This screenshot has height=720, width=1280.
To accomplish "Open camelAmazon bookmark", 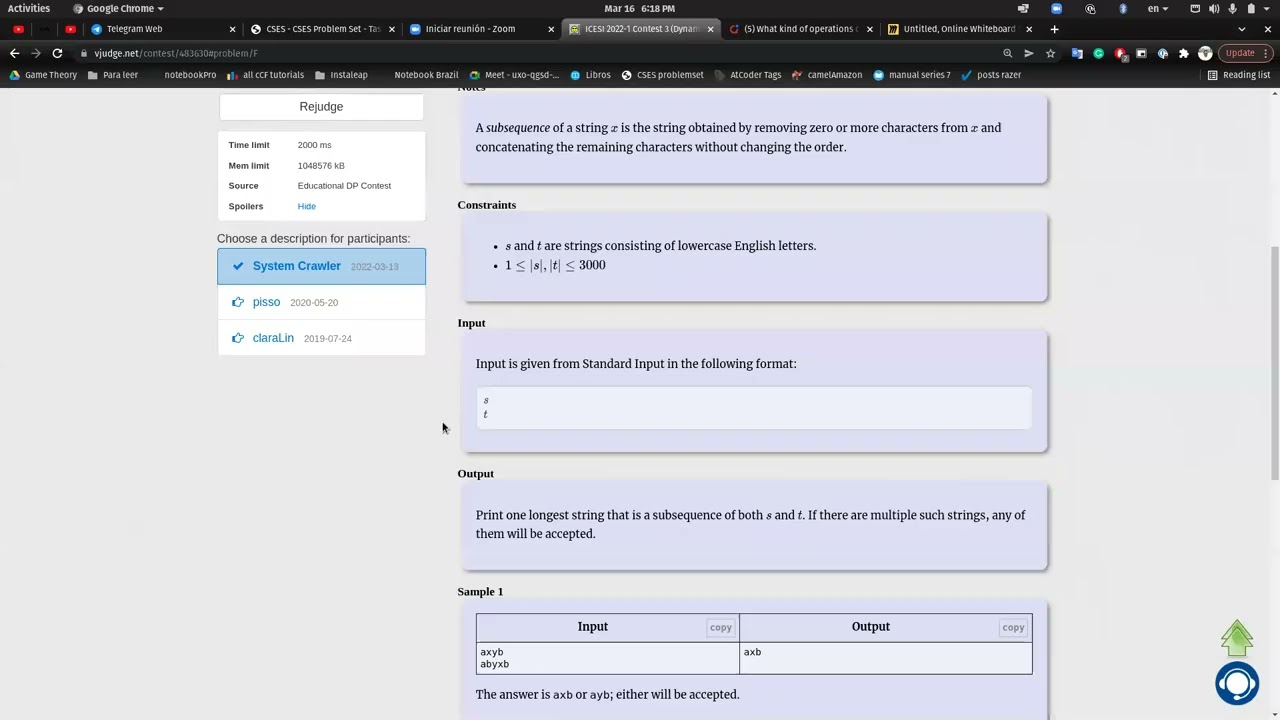I will point(827,75).
